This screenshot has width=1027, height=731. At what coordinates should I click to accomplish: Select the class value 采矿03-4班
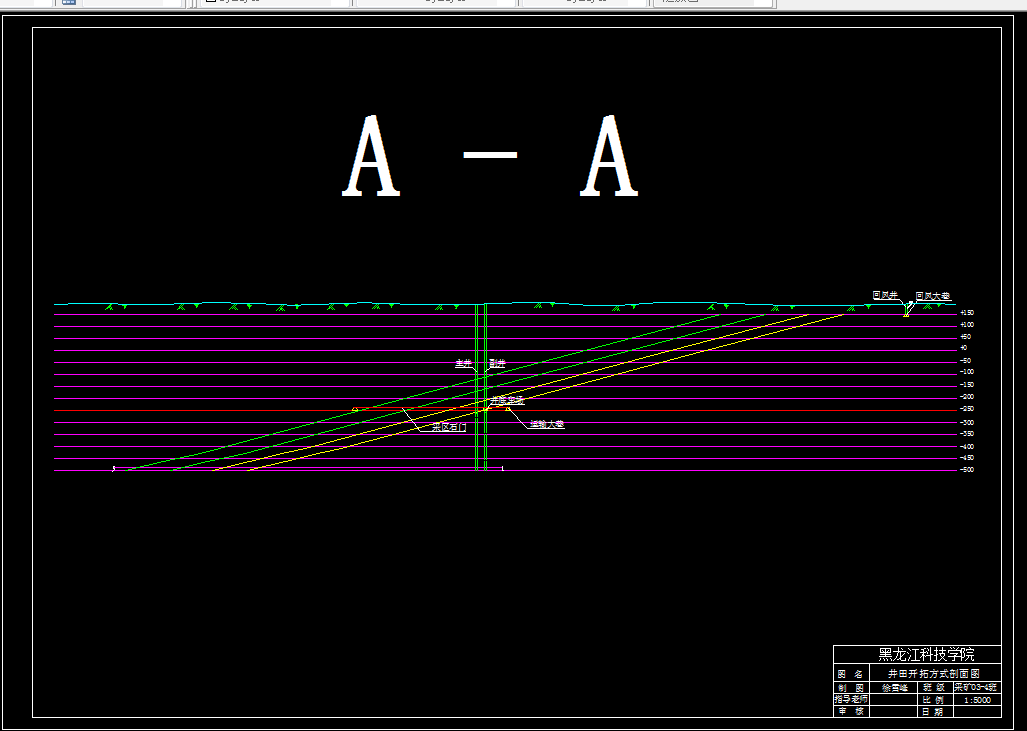pos(976,688)
